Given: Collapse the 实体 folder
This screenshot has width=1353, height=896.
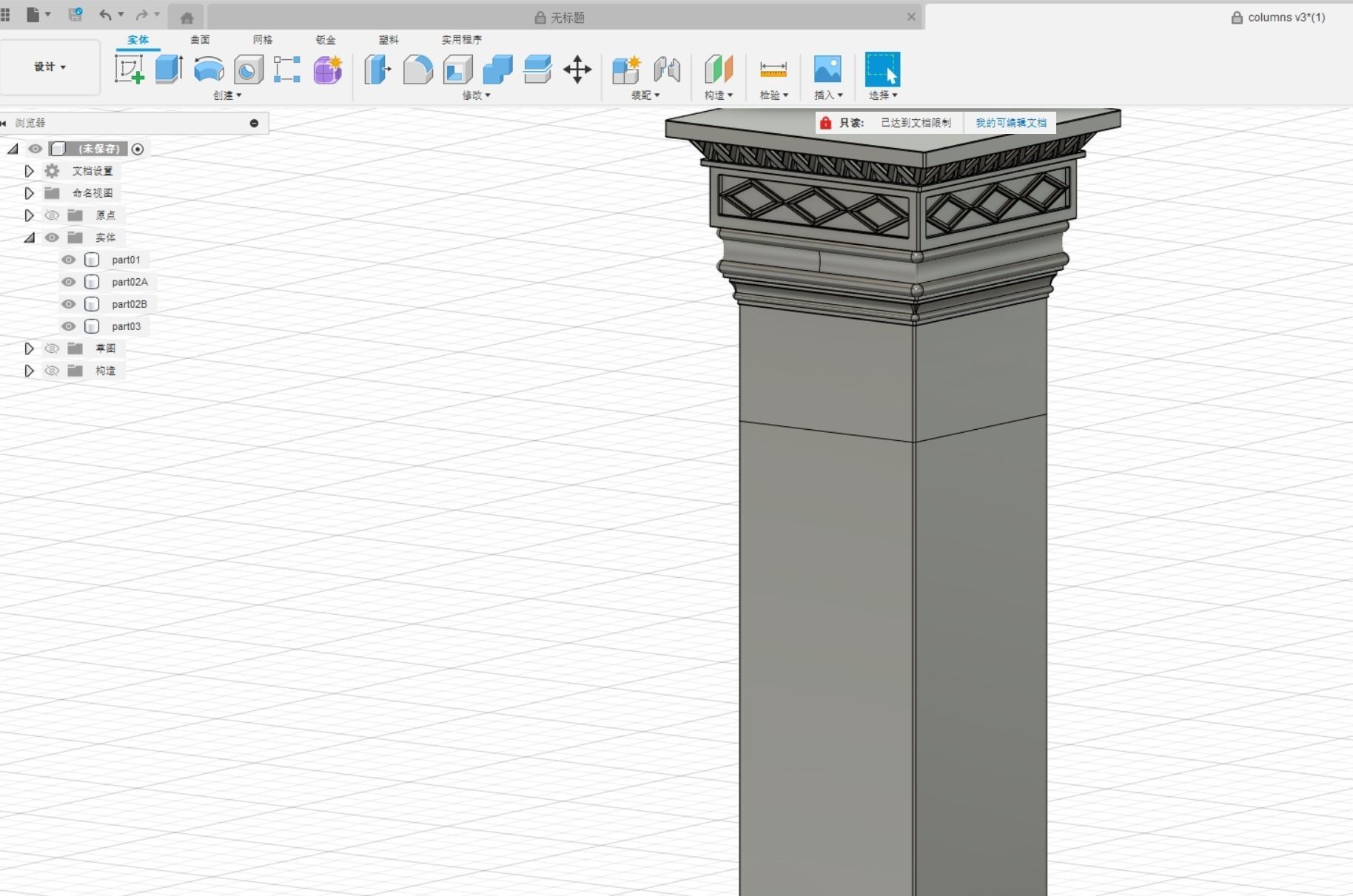Looking at the screenshot, I should pos(29,238).
